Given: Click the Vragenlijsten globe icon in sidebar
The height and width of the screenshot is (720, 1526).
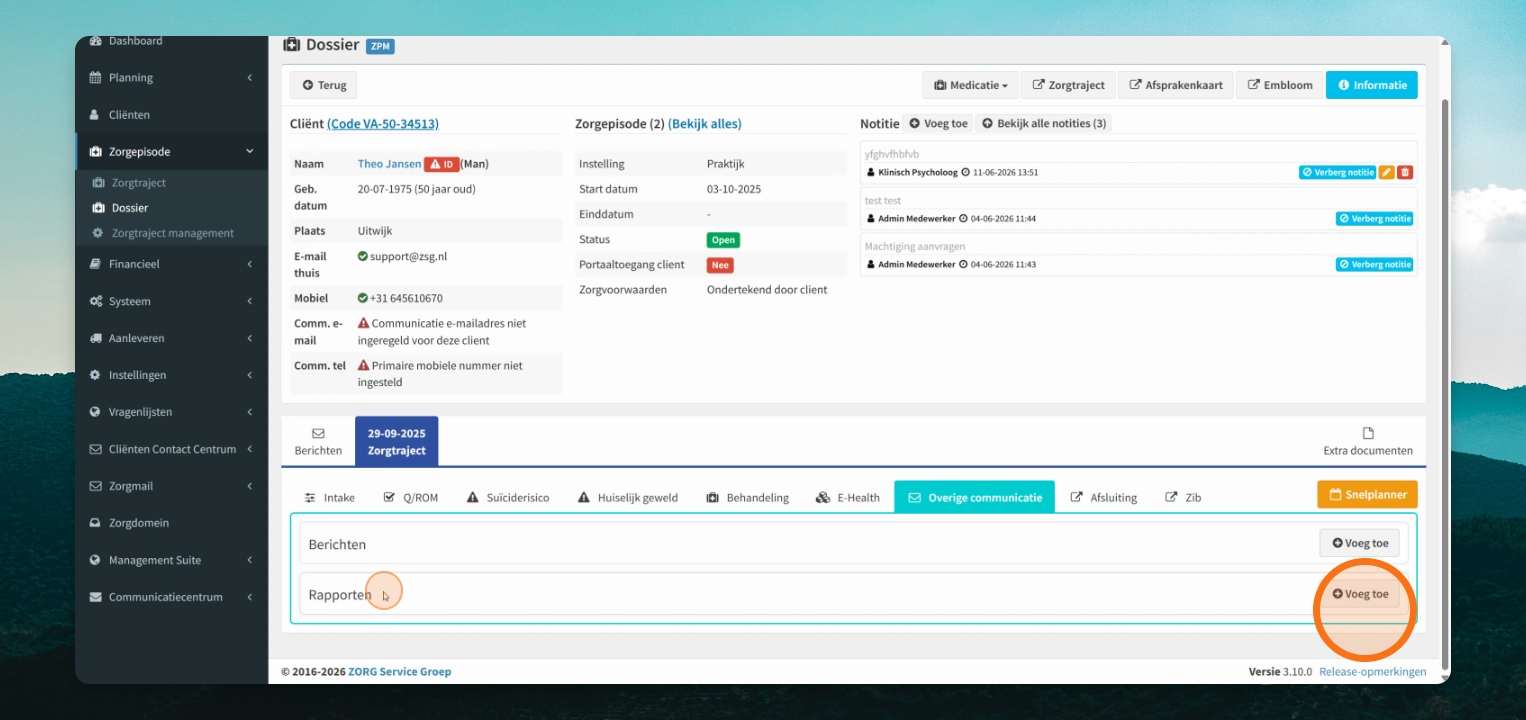Looking at the screenshot, I should (95, 412).
